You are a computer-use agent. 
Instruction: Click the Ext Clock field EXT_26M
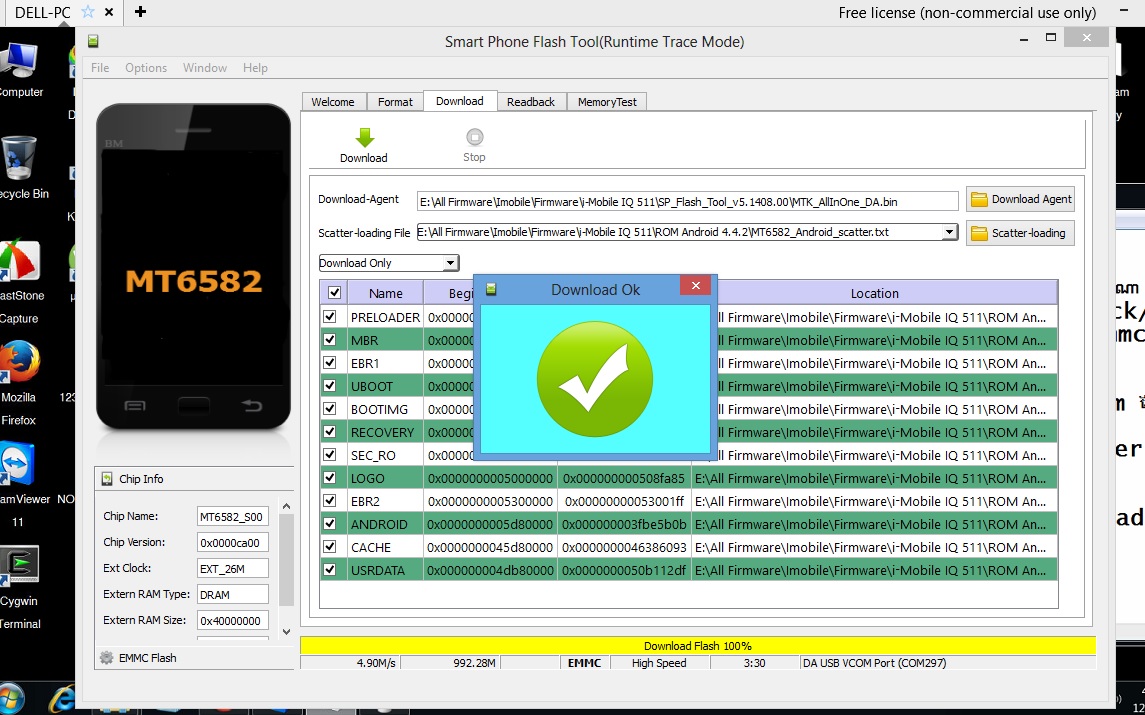(x=233, y=569)
